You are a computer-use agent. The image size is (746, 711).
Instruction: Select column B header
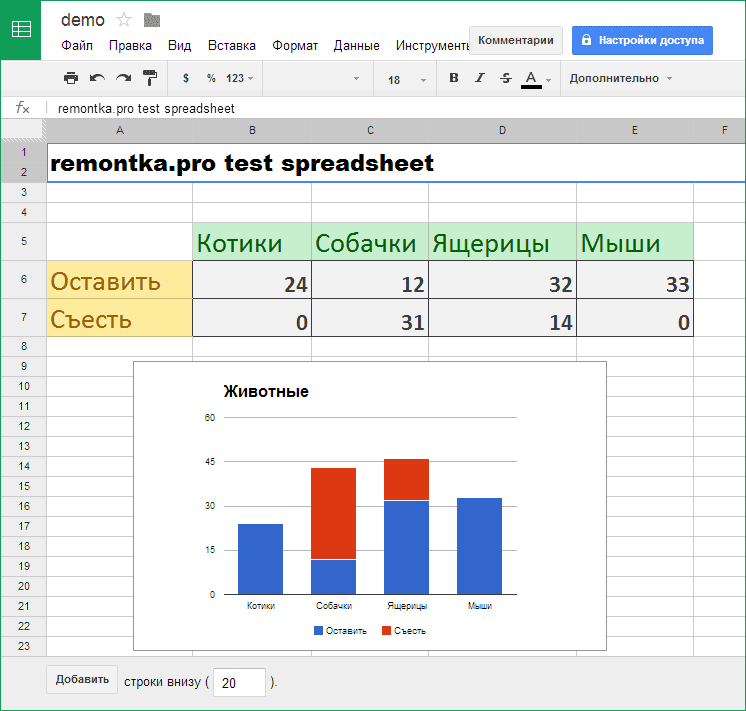click(x=252, y=130)
